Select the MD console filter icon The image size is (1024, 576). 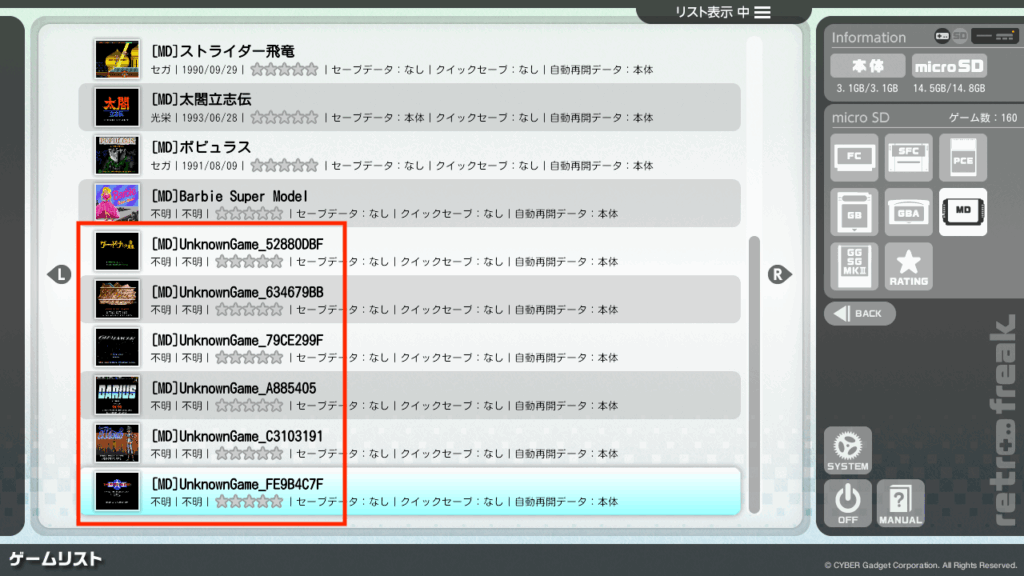click(x=962, y=212)
